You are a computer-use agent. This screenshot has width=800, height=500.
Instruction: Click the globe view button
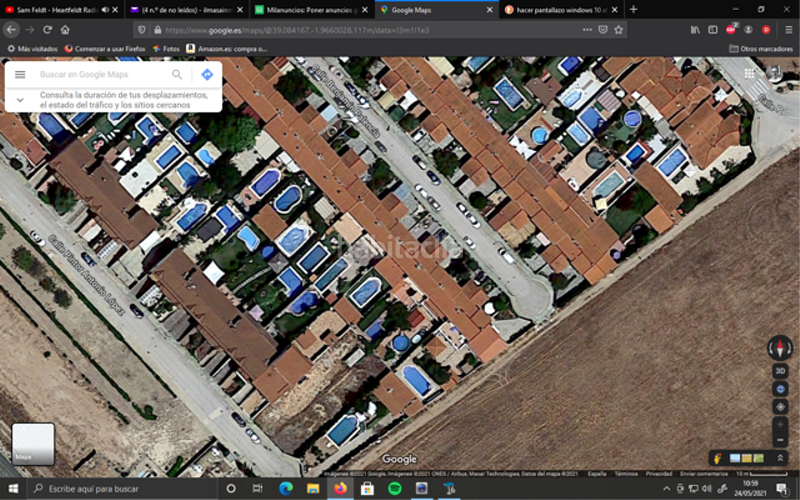780,388
